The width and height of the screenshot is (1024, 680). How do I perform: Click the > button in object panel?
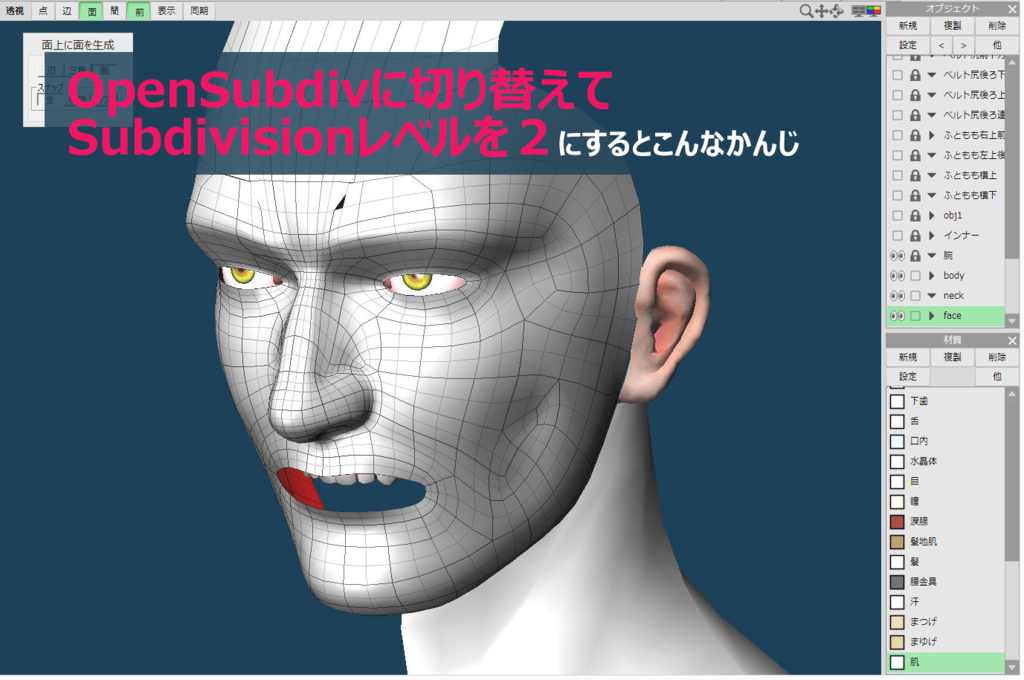tap(963, 45)
